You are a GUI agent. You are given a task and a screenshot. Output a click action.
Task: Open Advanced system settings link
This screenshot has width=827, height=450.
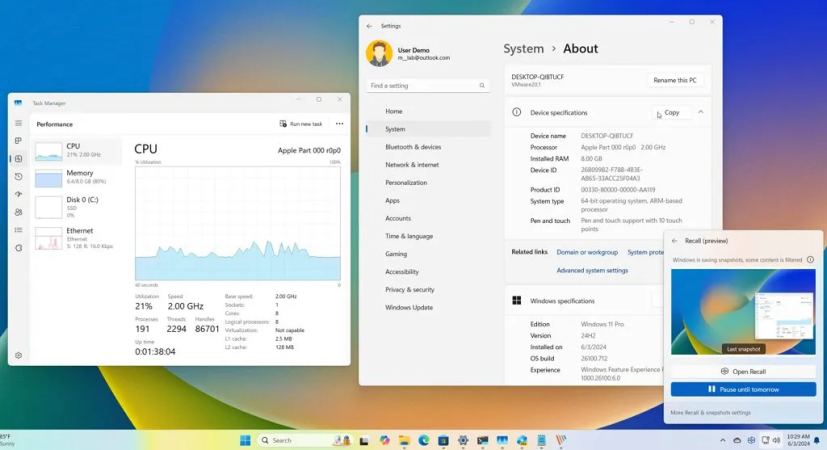(592, 271)
